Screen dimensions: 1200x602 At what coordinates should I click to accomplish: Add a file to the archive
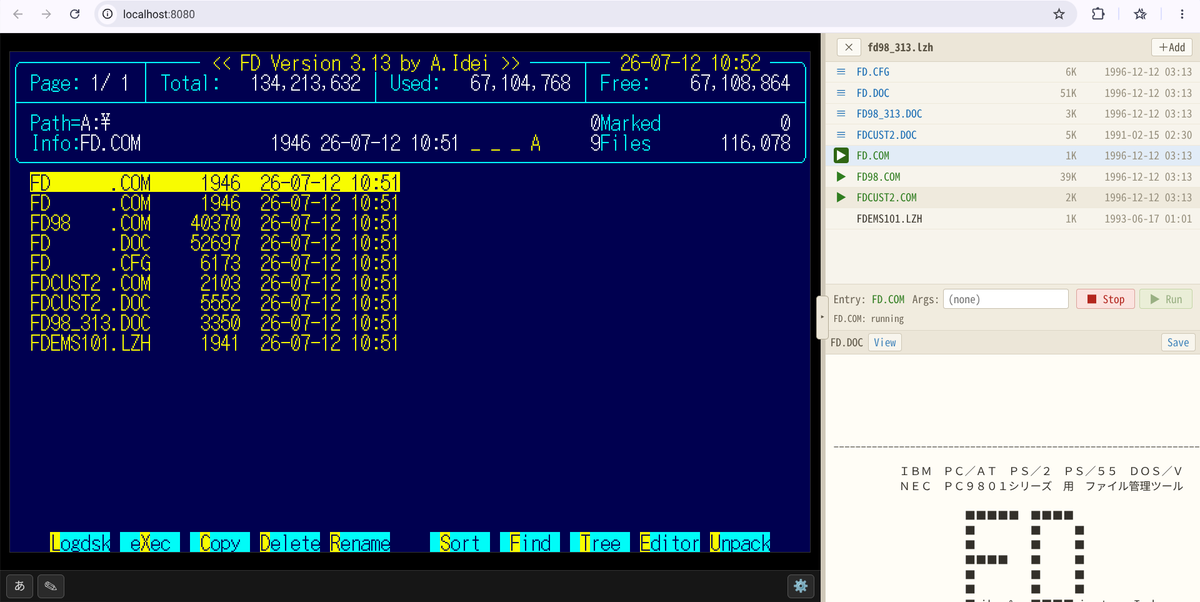[x=1171, y=47]
